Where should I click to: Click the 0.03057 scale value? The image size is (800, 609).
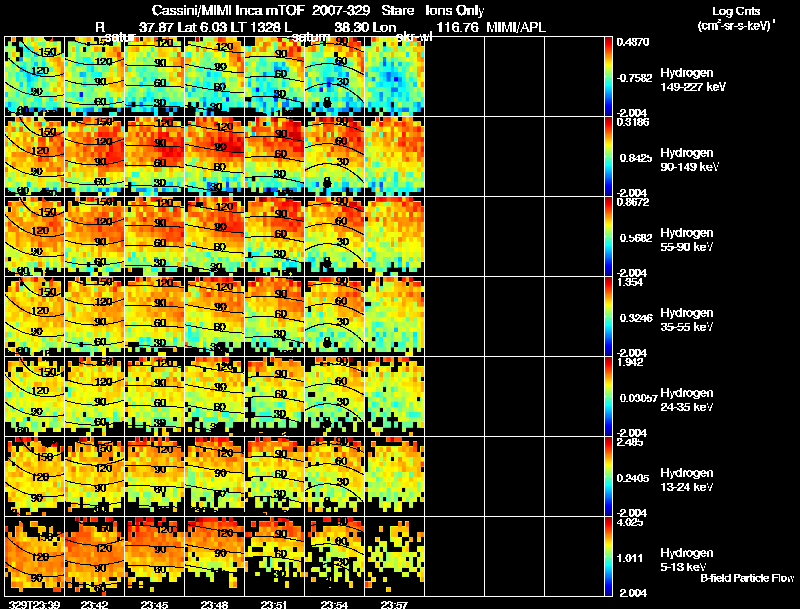tap(638, 398)
